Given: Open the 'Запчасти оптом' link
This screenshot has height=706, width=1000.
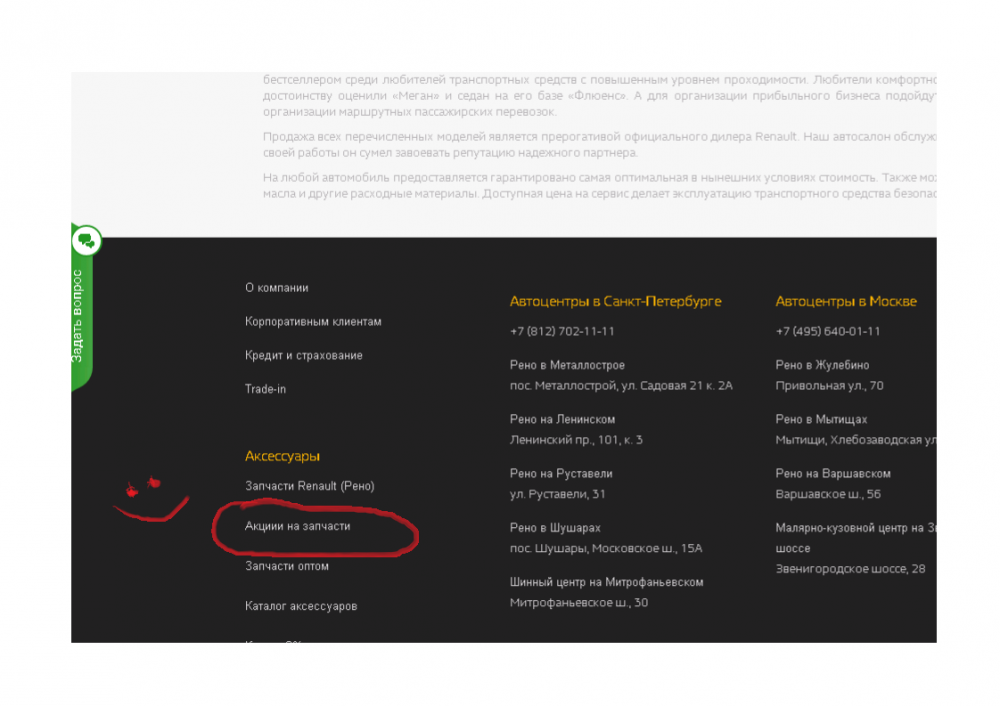Looking at the screenshot, I should point(287,566).
